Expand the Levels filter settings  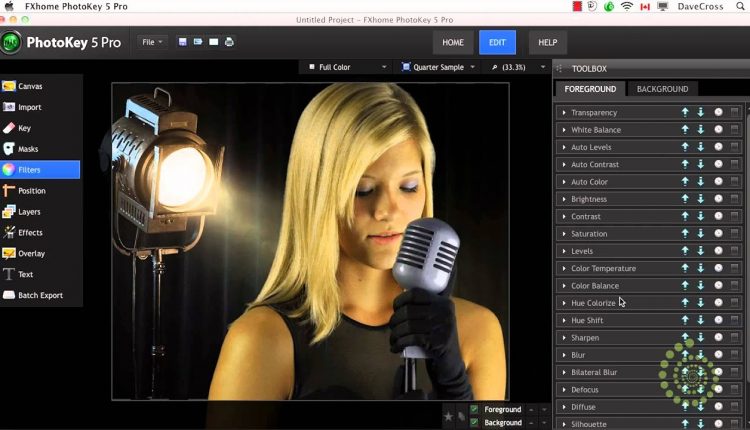click(x=564, y=251)
